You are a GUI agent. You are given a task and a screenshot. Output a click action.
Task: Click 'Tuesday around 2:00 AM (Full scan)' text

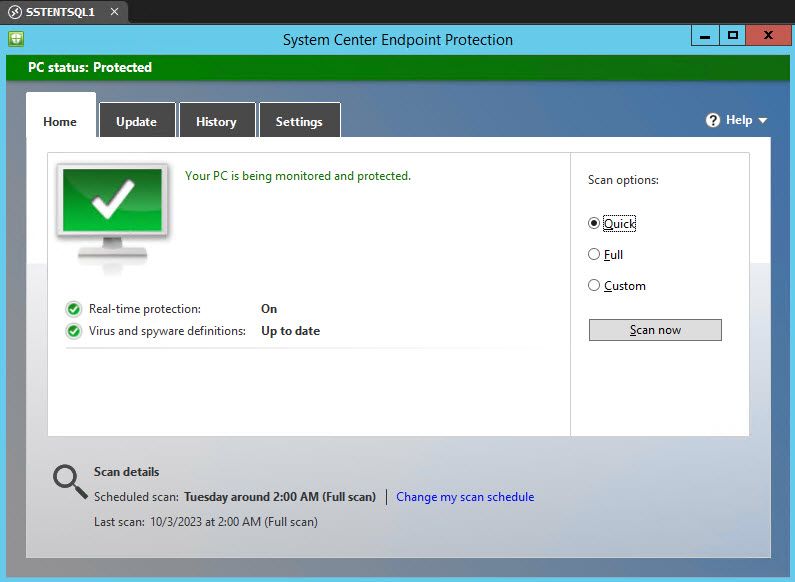[x=280, y=497]
